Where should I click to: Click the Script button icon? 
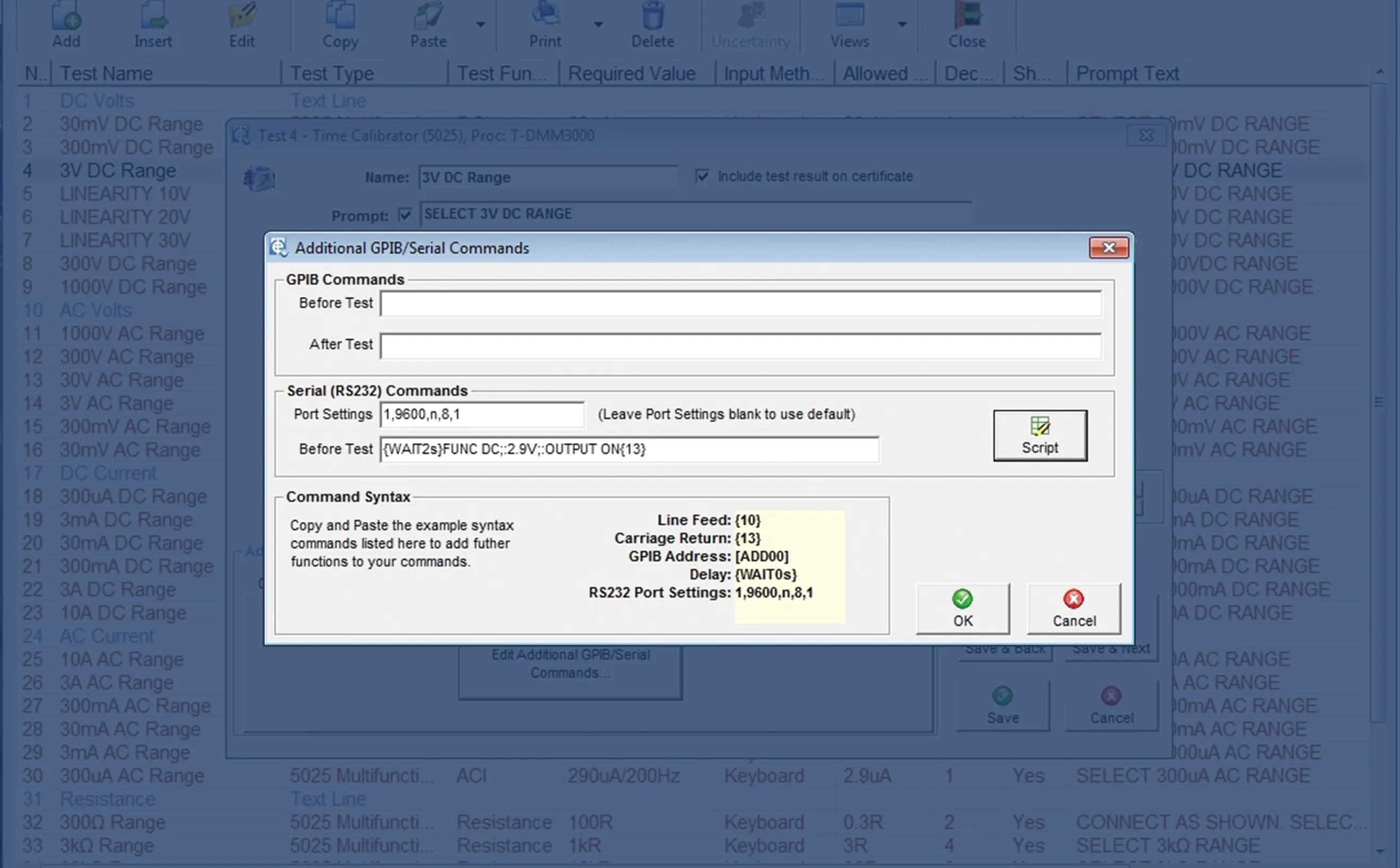point(1039,427)
